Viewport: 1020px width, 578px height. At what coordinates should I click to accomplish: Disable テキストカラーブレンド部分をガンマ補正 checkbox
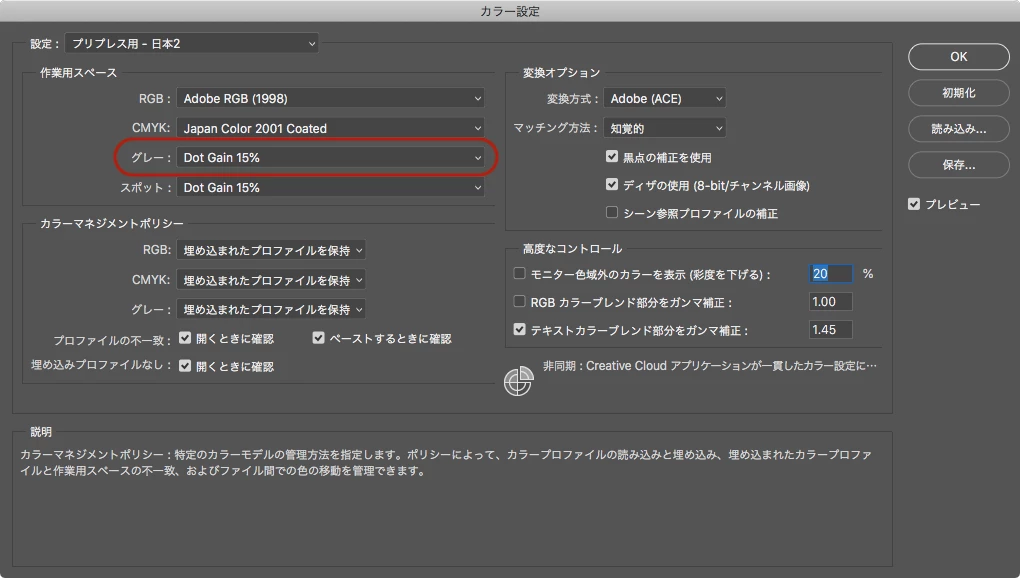(x=519, y=329)
